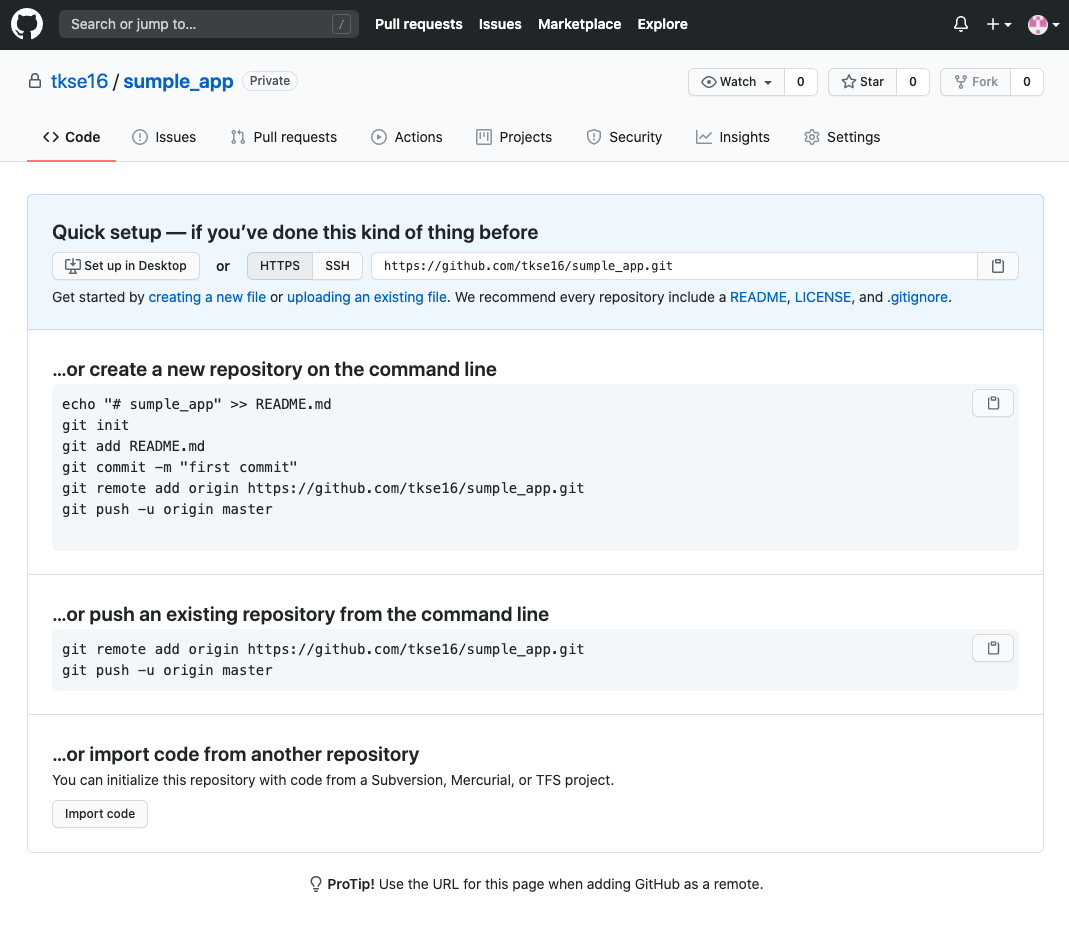Select the HTTPS clone option

279,266
